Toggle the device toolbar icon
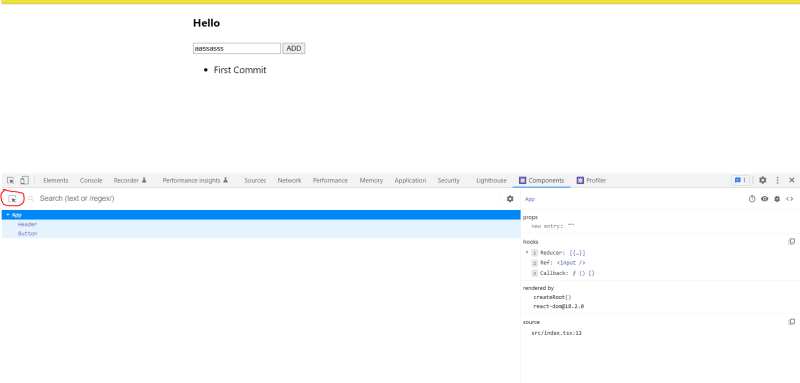Viewport: 800px width, 383px height. [24, 181]
